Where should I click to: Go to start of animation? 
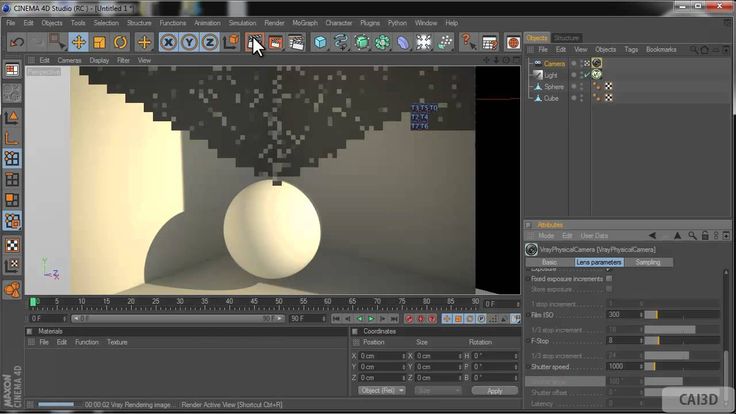(336, 319)
